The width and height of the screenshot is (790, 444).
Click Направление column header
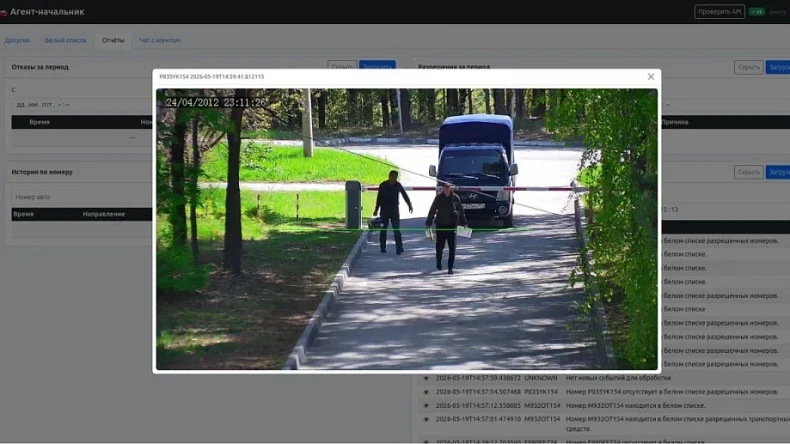pyautogui.click(x=104, y=214)
